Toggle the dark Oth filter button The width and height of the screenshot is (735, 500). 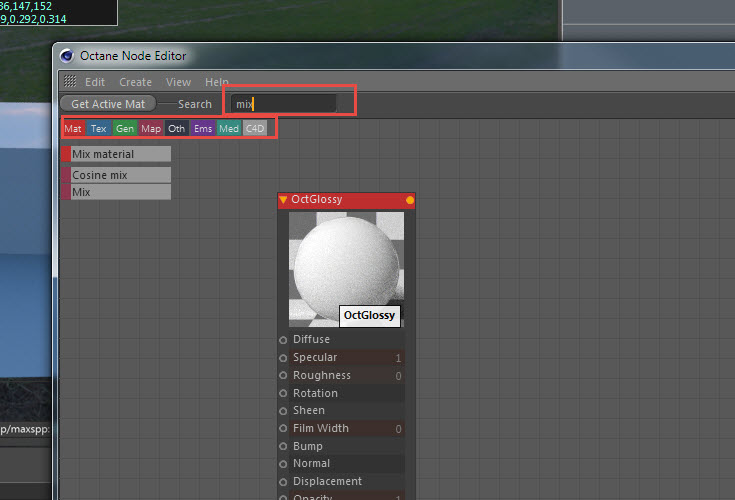(177, 128)
